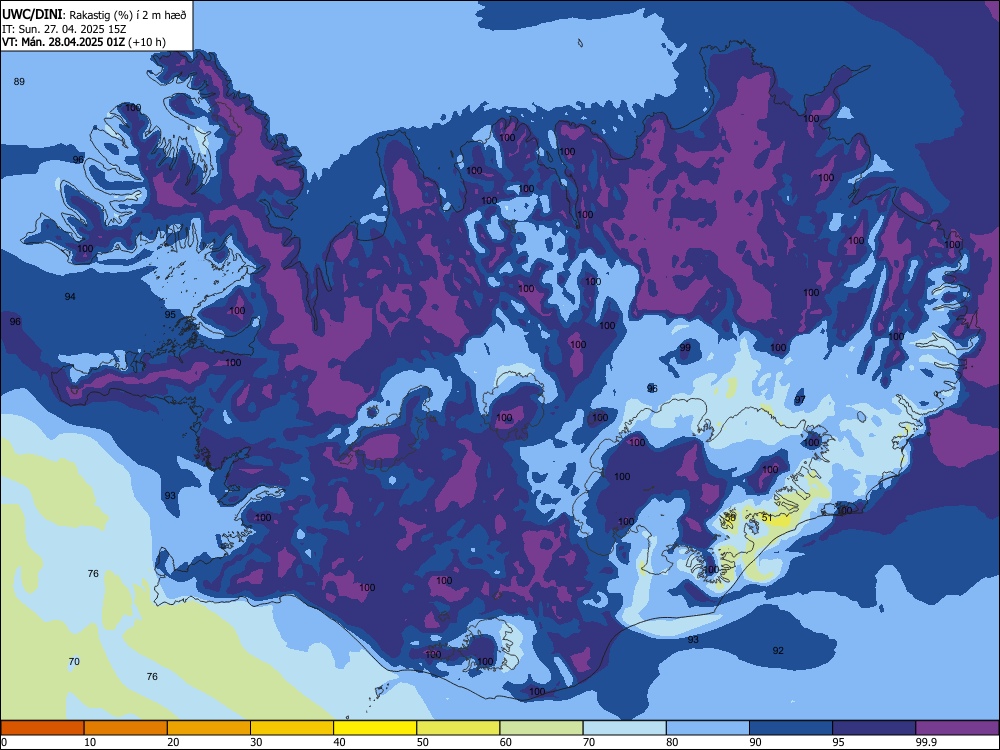Click the legend tick label 80

pos(672,742)
